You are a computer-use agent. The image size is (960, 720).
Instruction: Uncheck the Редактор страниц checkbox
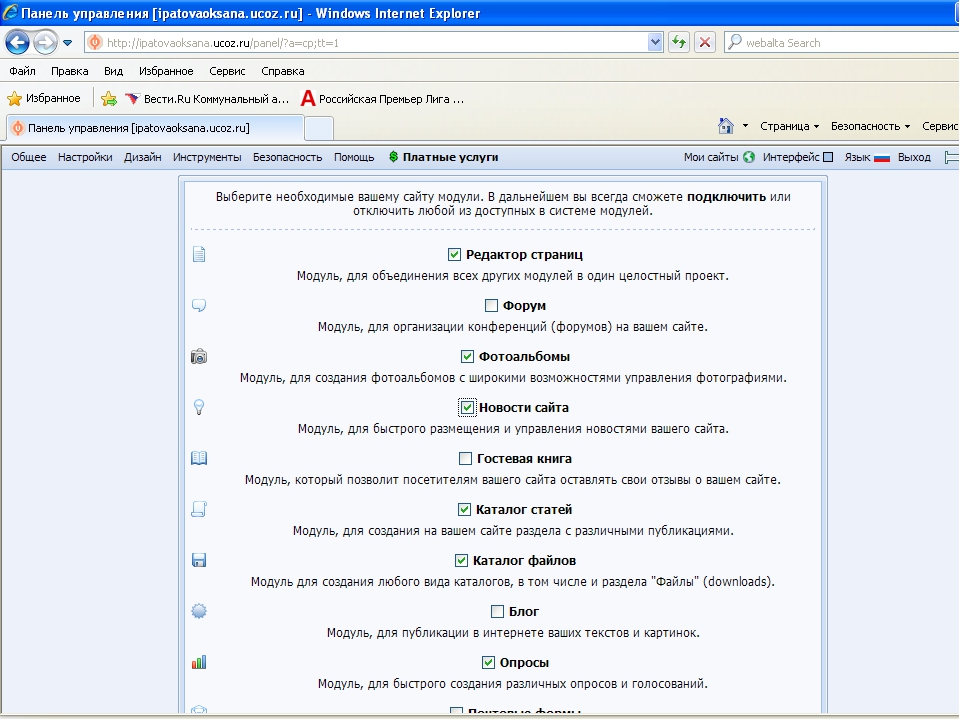[454, 254]
